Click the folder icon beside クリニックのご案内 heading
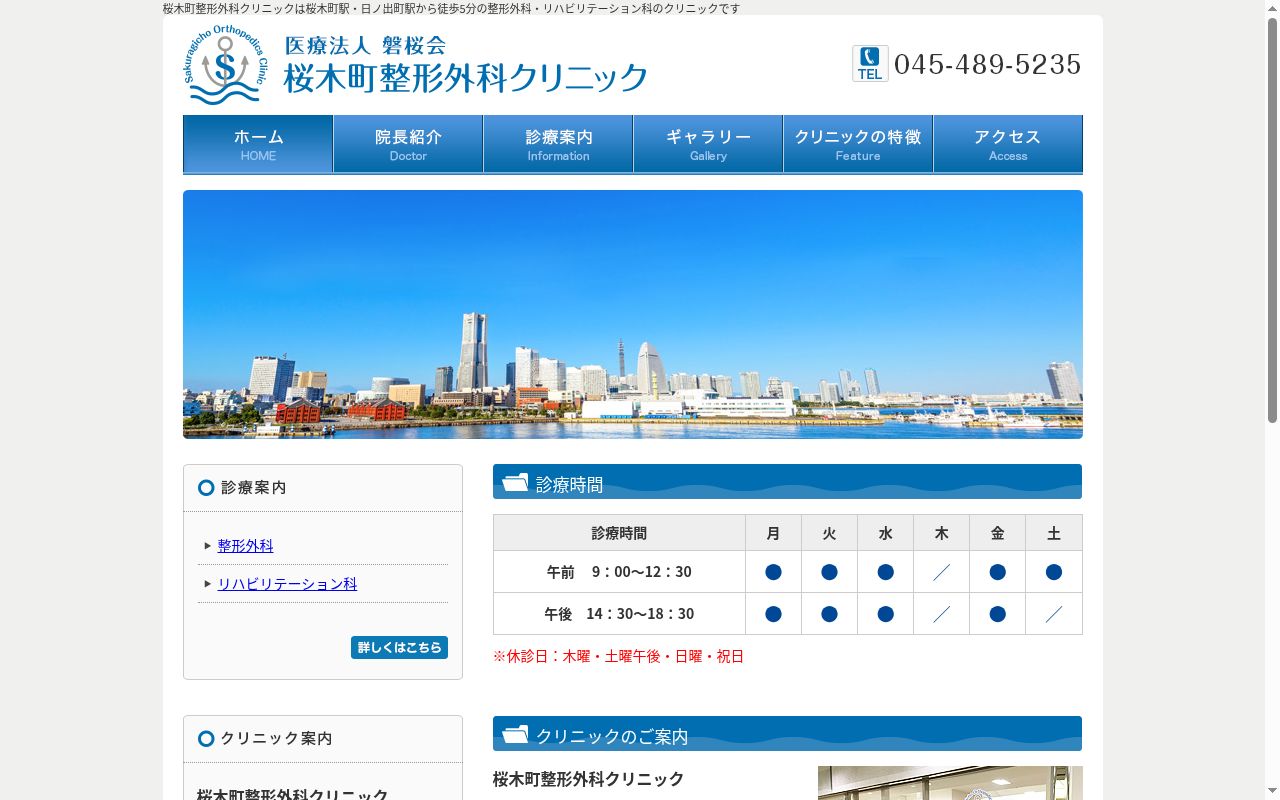Screen dimensions: 1280x800 pos(515,734)
